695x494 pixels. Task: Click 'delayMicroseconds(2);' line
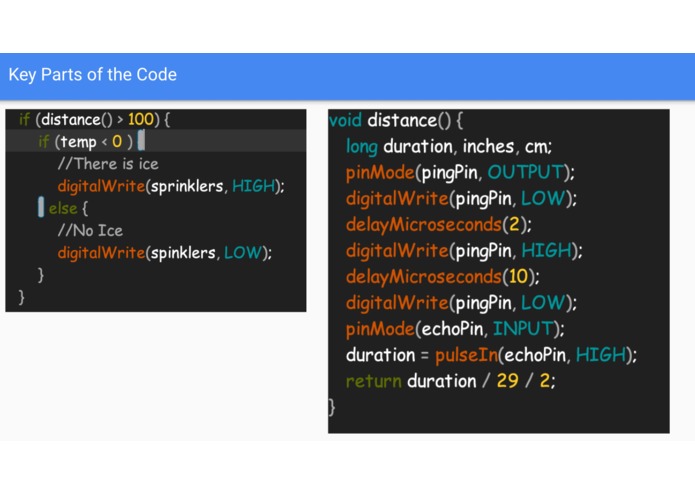pos(439,224)
